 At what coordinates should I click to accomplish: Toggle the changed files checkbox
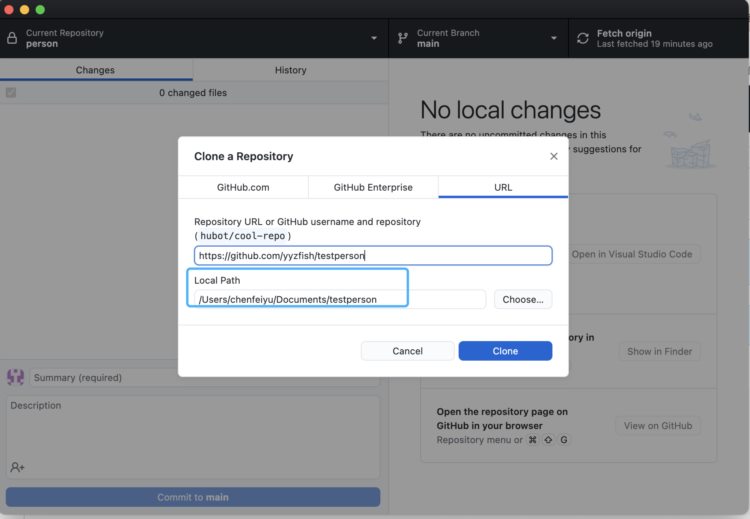point(11,93)
